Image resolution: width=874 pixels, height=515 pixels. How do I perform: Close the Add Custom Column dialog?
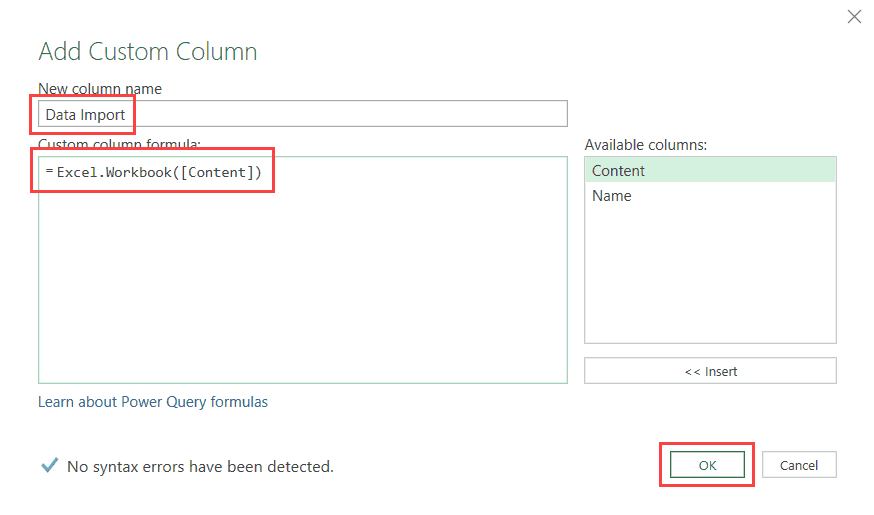coord(854,17)
